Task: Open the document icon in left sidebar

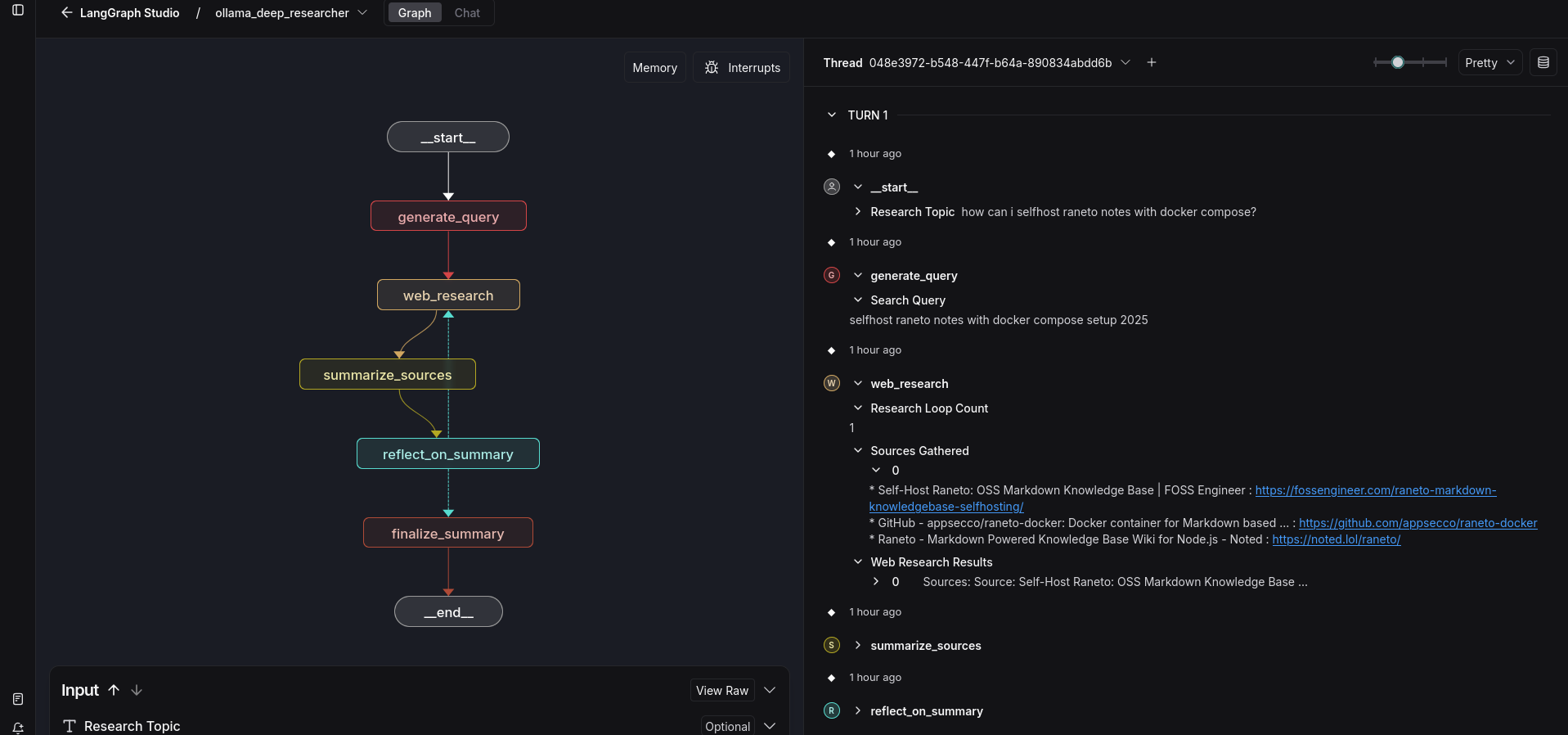Action: (x=18, y=699)
